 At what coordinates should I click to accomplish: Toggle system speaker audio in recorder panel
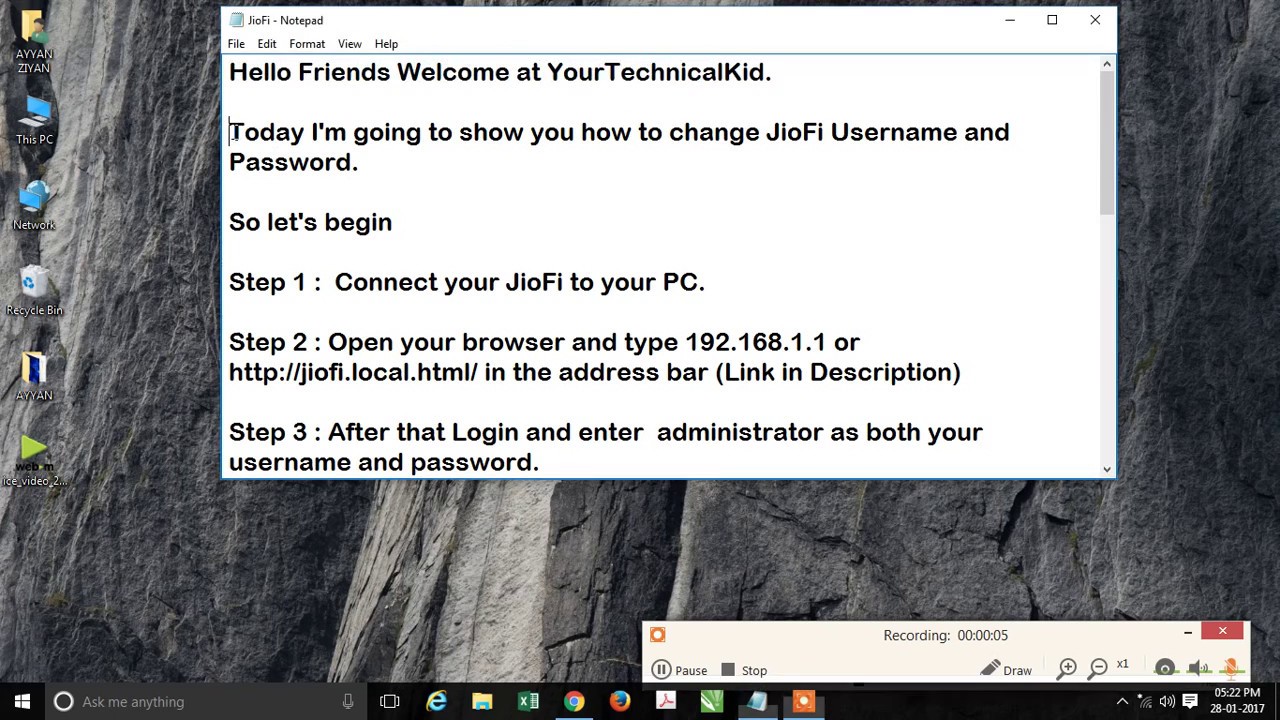pos(1198,668)
